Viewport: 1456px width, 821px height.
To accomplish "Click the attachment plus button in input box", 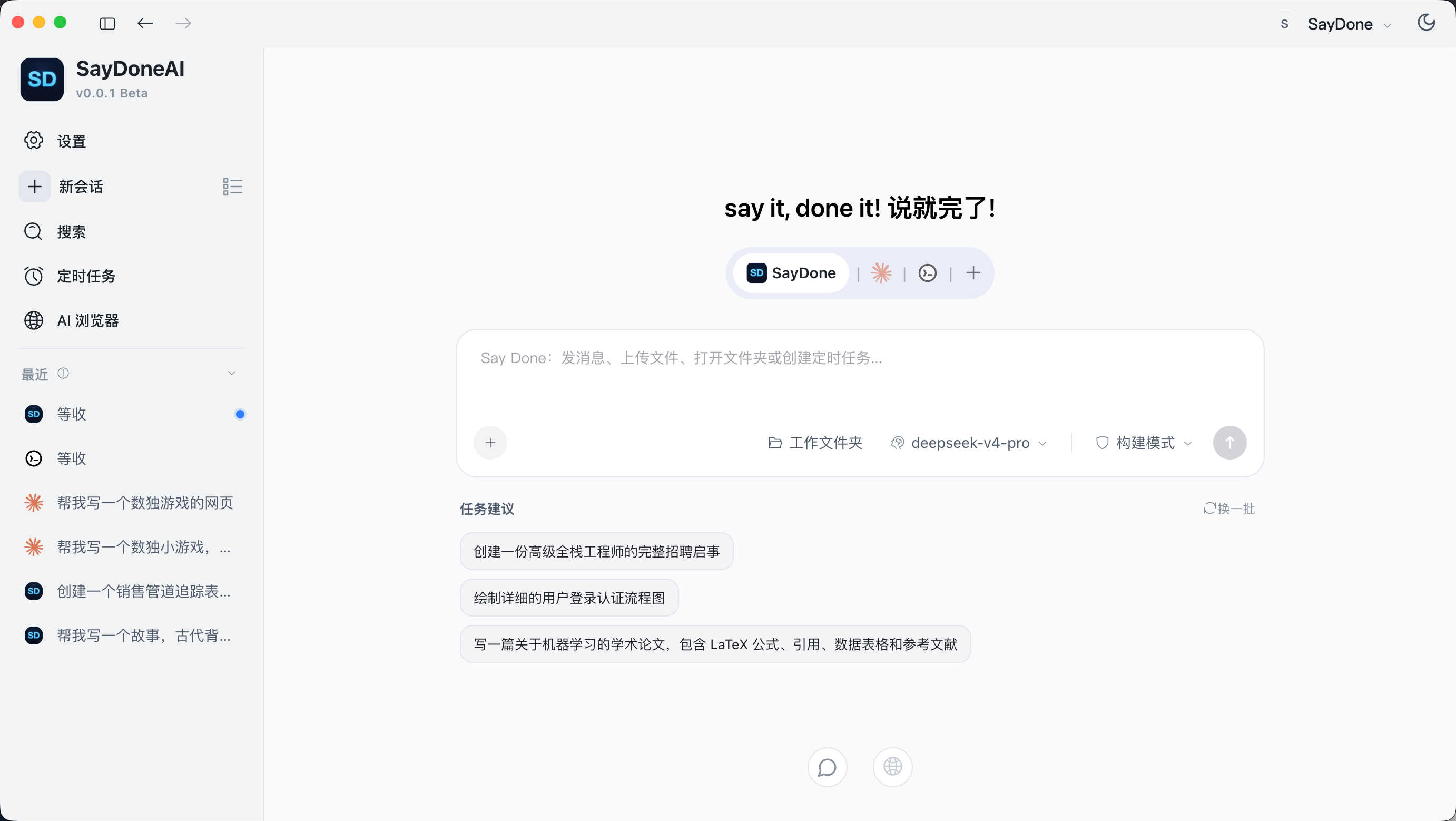I will [490, 443].
